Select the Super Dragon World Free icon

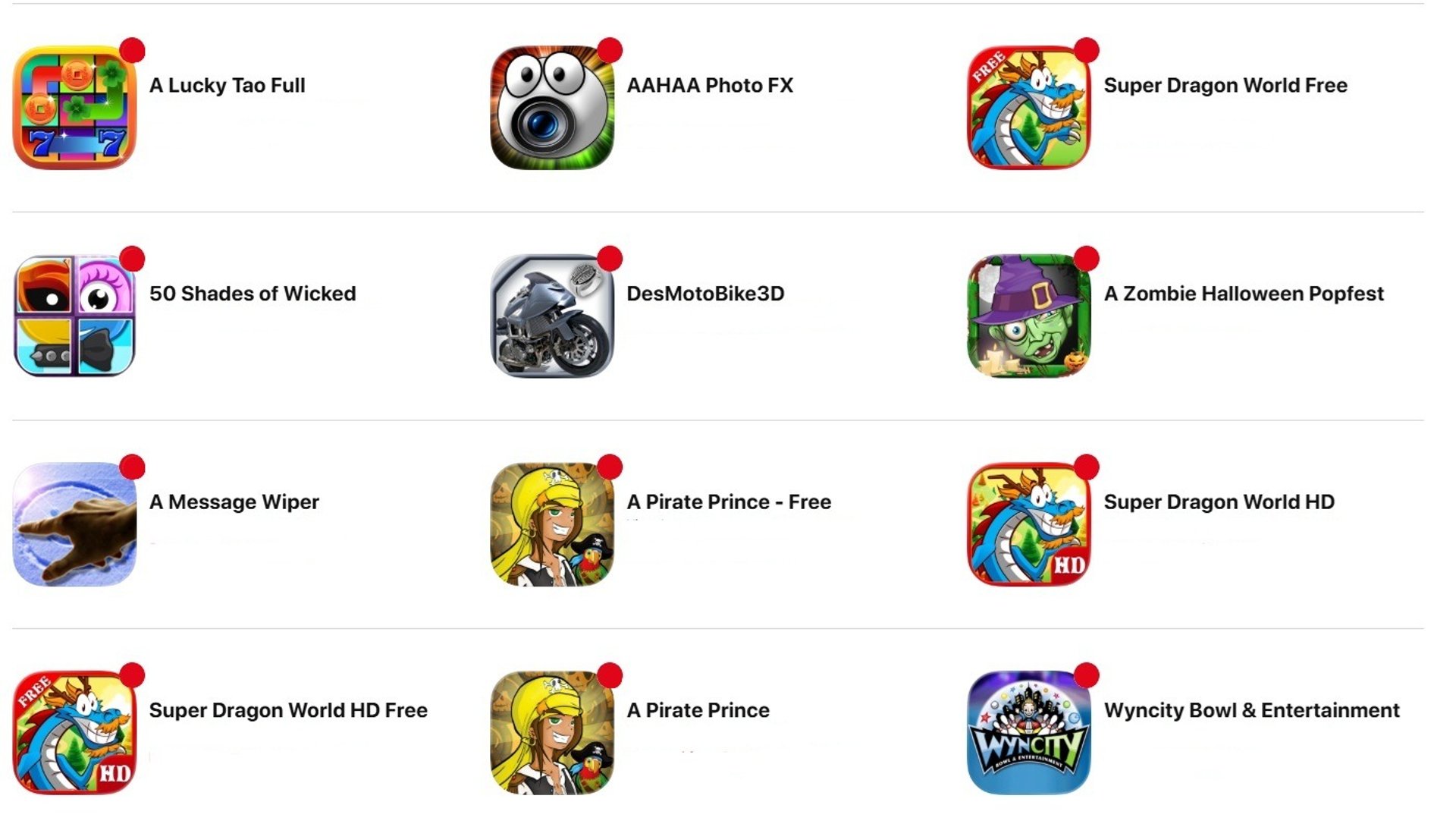(1029, 107)
